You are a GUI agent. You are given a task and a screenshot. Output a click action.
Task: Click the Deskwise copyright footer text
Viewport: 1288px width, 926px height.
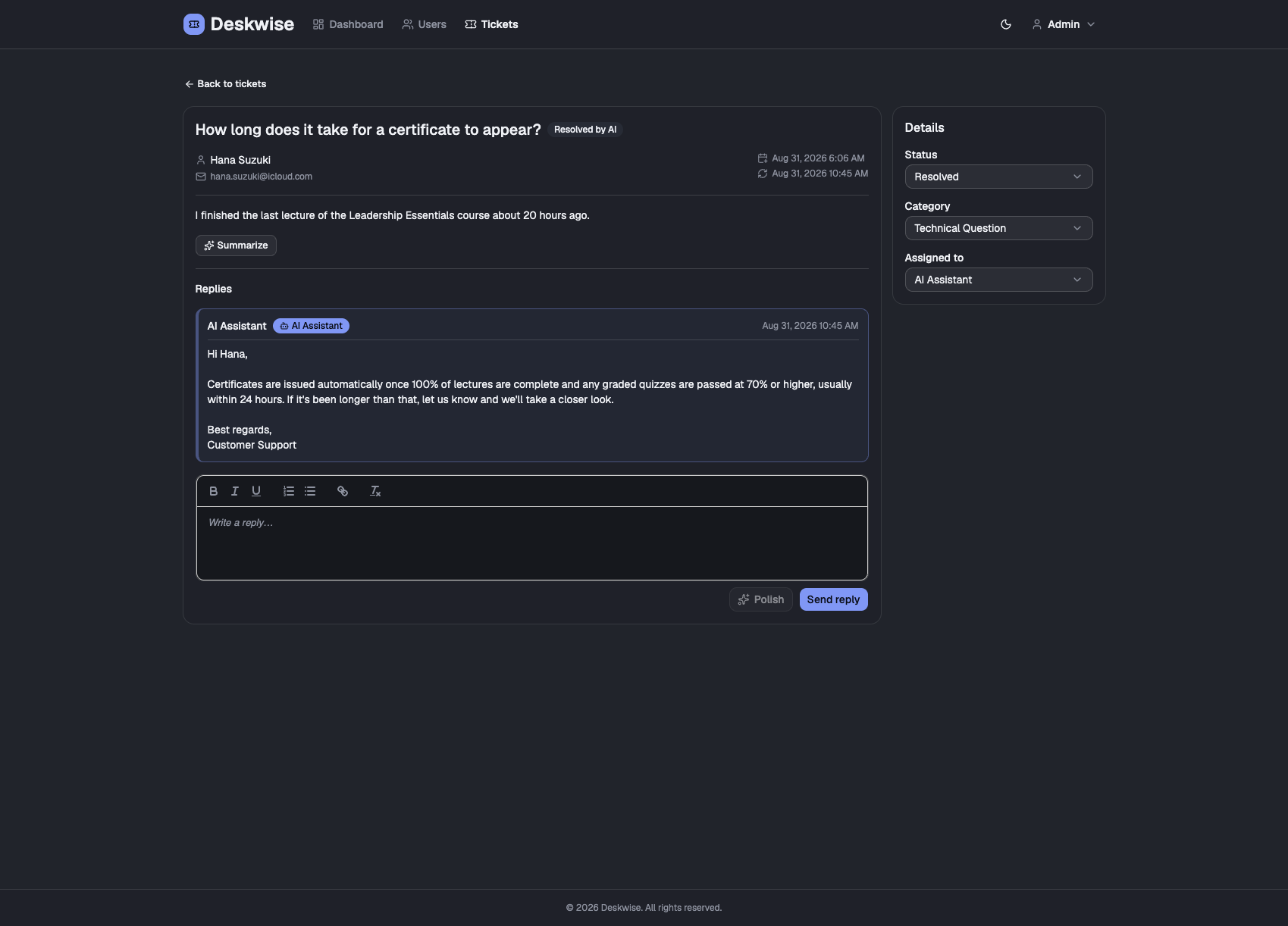(x=644, y=908)
